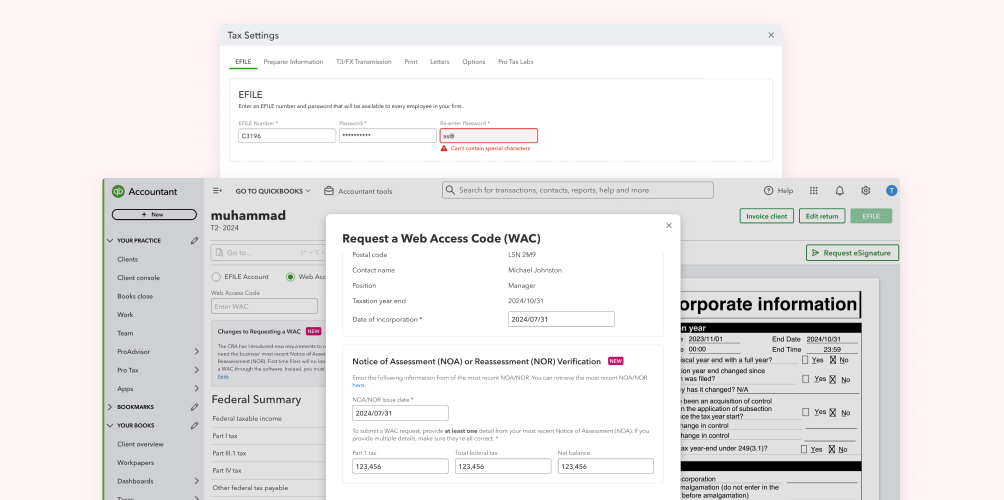
Task: Open the apps grid icon
Action: point(814,190)
